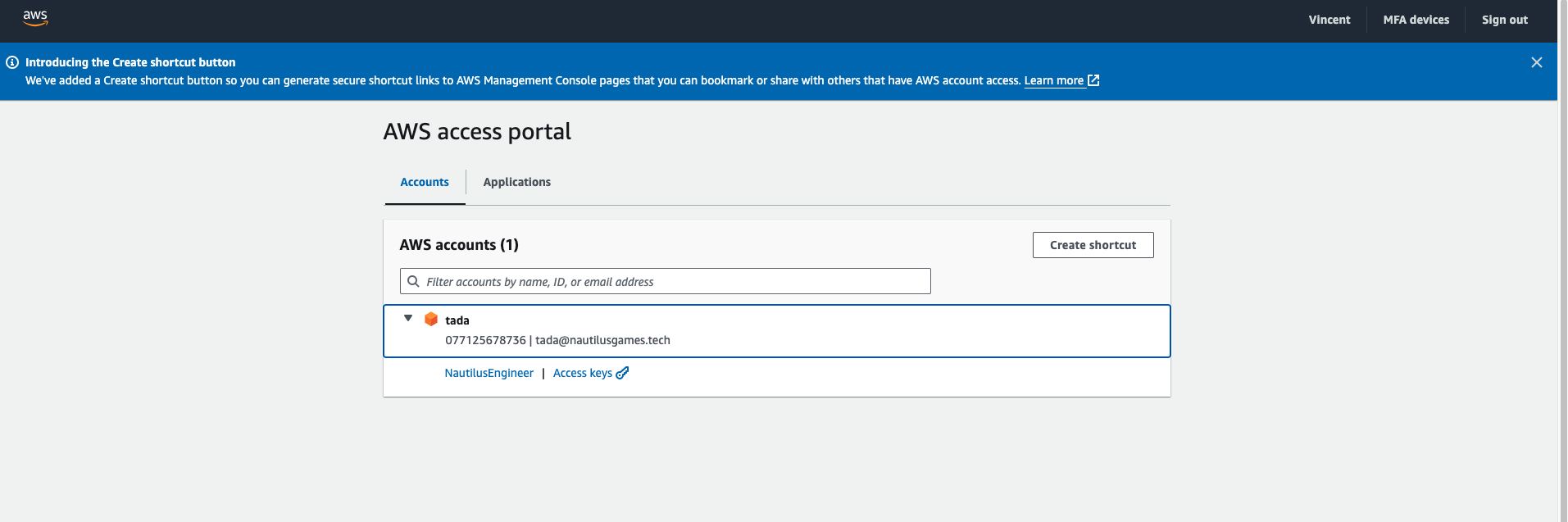This screenshot has height=522, width=1568.
Task: Switch to the Accounts tab
Action: tap(425, 182)
